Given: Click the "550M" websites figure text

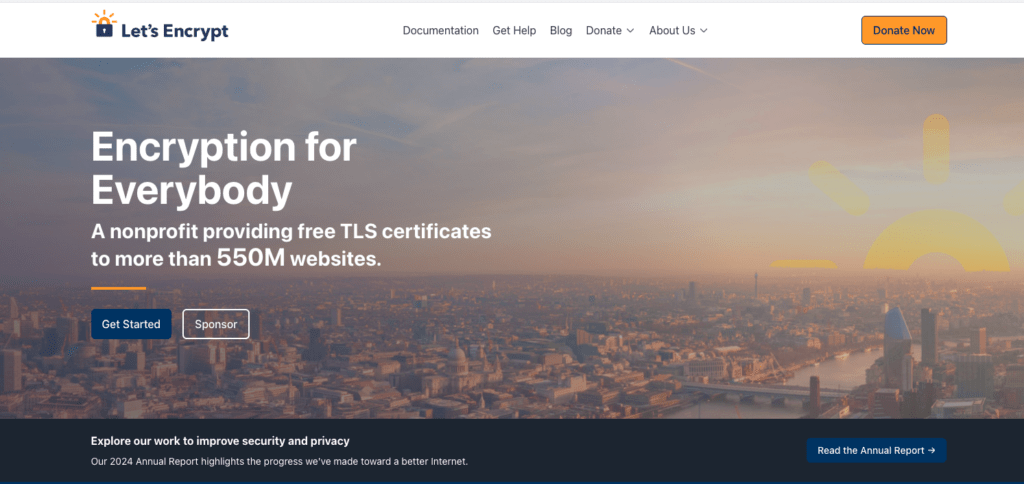Looking at the screenshot, I should 251,258.
